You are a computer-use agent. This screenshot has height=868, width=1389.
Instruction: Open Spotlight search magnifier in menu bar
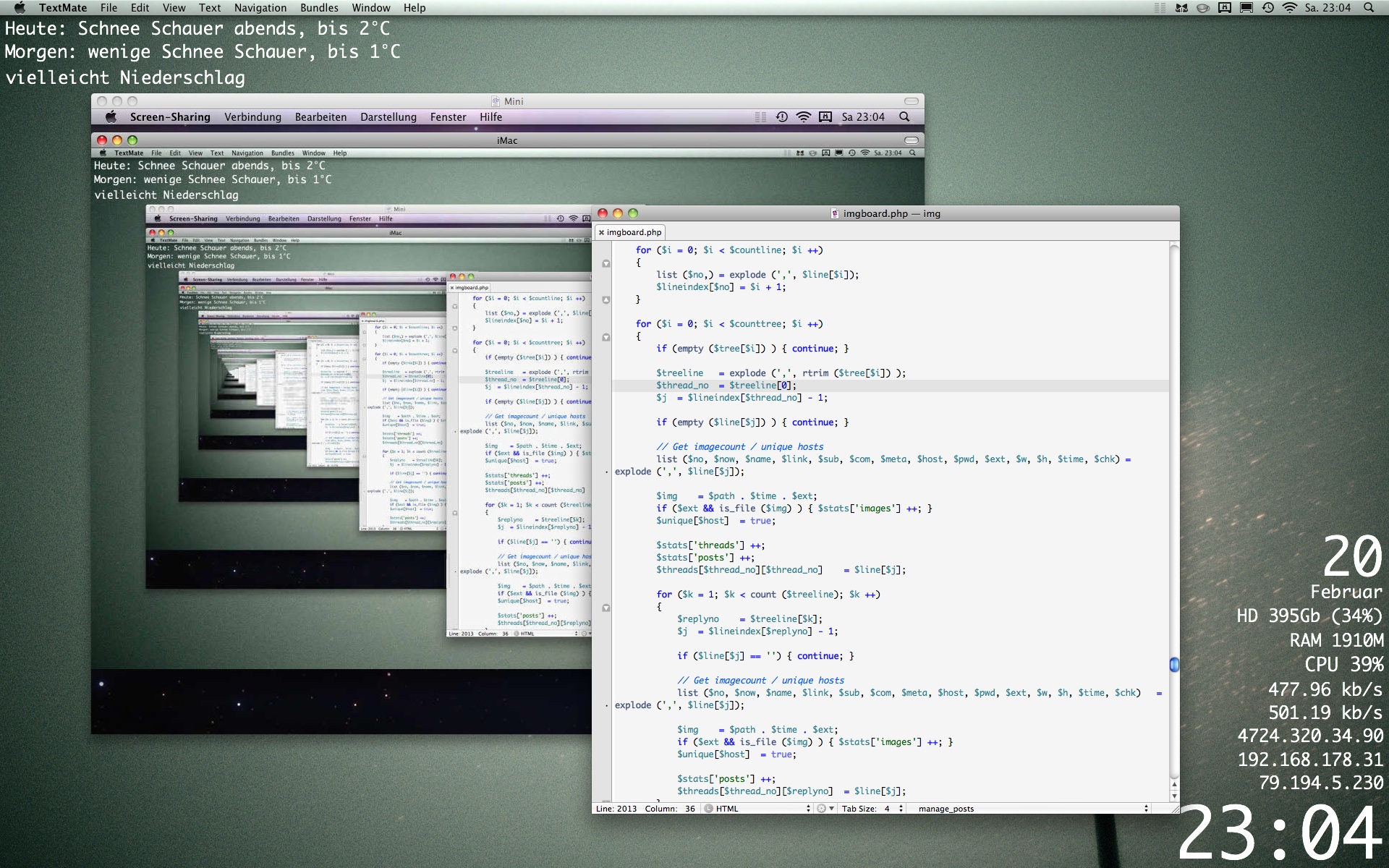[x=1368, y=7]
